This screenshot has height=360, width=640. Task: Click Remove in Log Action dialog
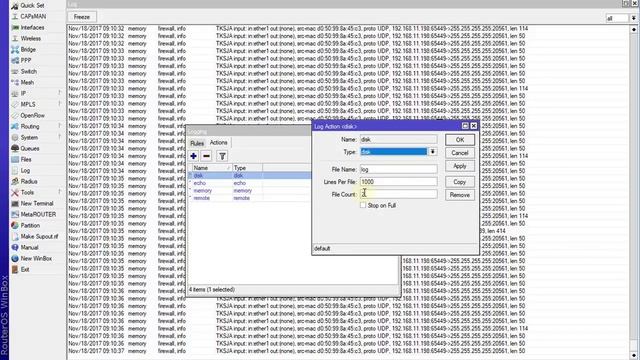pyautogui.click(x=460, y=195)
